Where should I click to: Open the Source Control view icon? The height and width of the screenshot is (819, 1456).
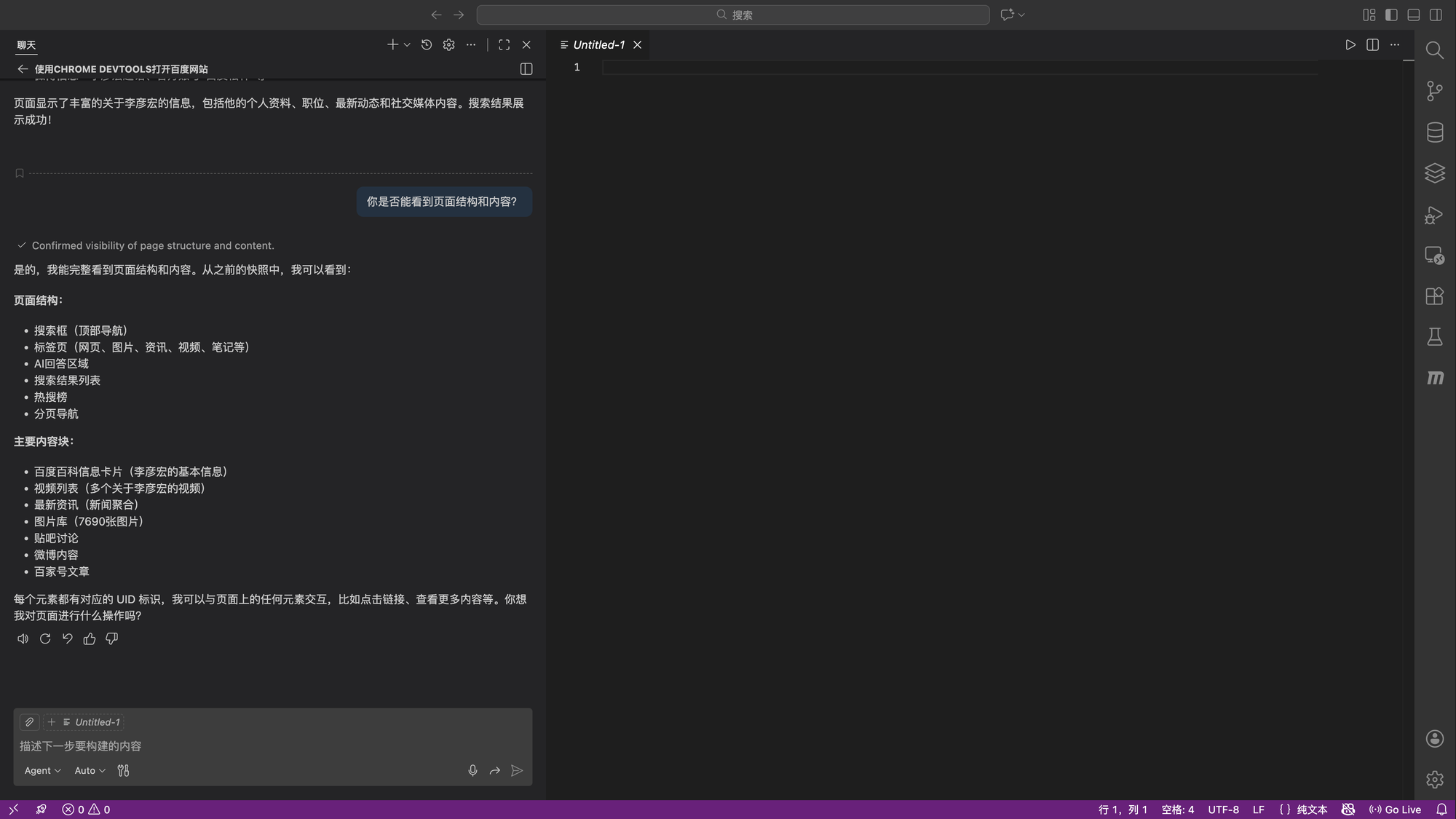coord(1434,91)
